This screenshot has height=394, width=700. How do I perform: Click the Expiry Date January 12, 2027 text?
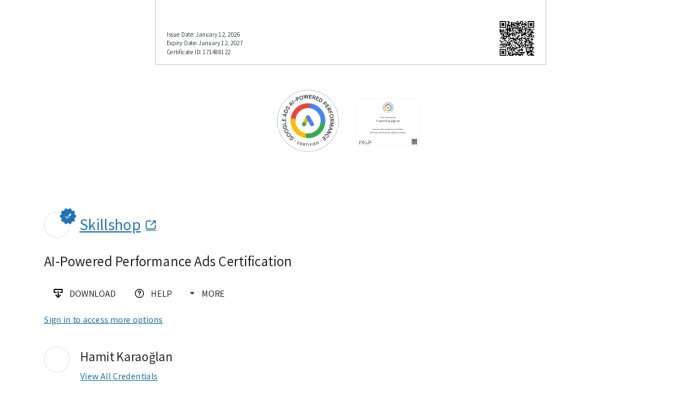(x=205, y=43)
